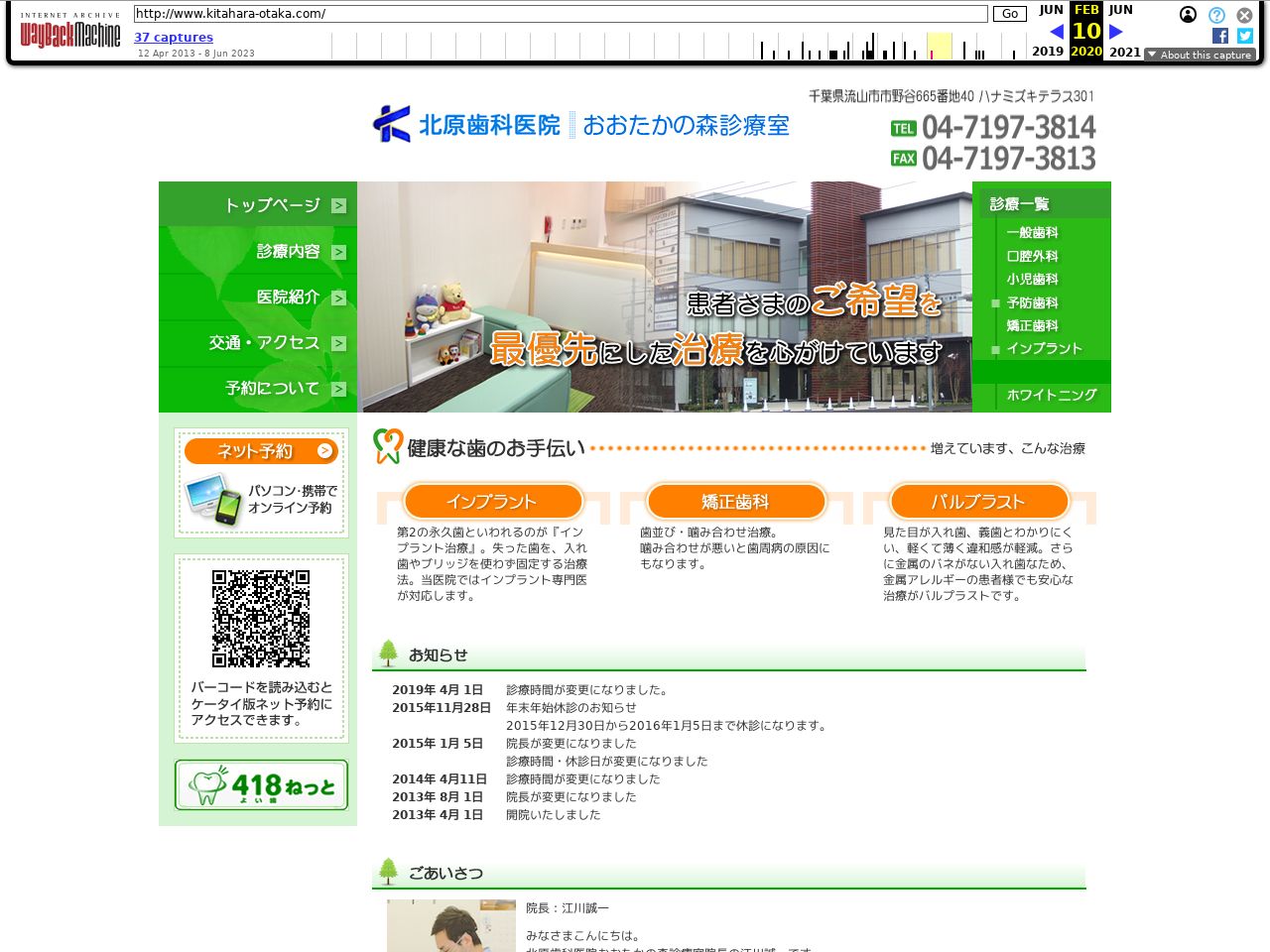
Task: Select the highlighted year on capture timeline
Action: coord(939,47)
